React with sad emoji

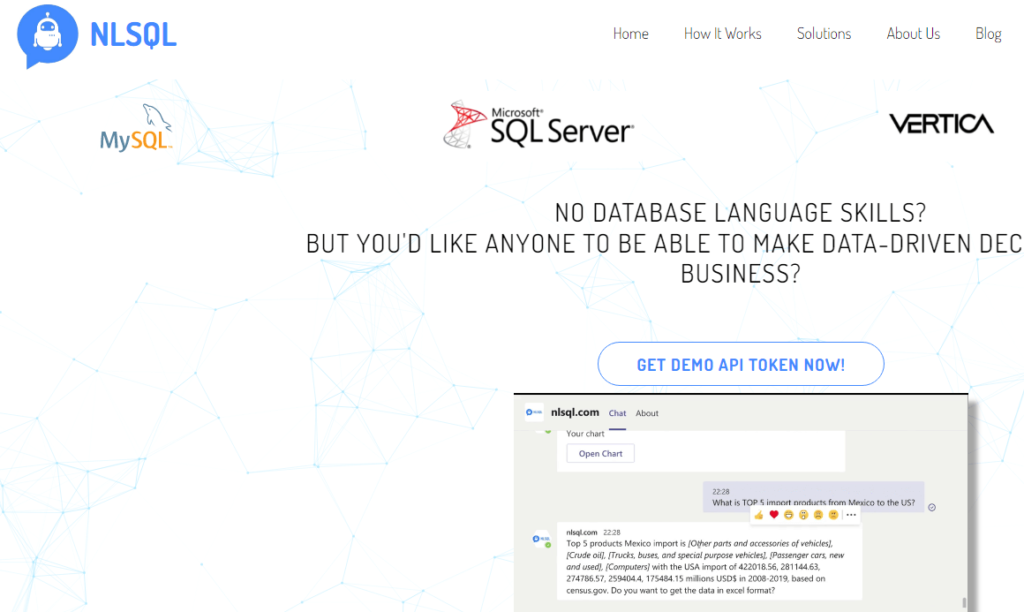(818, 515)
